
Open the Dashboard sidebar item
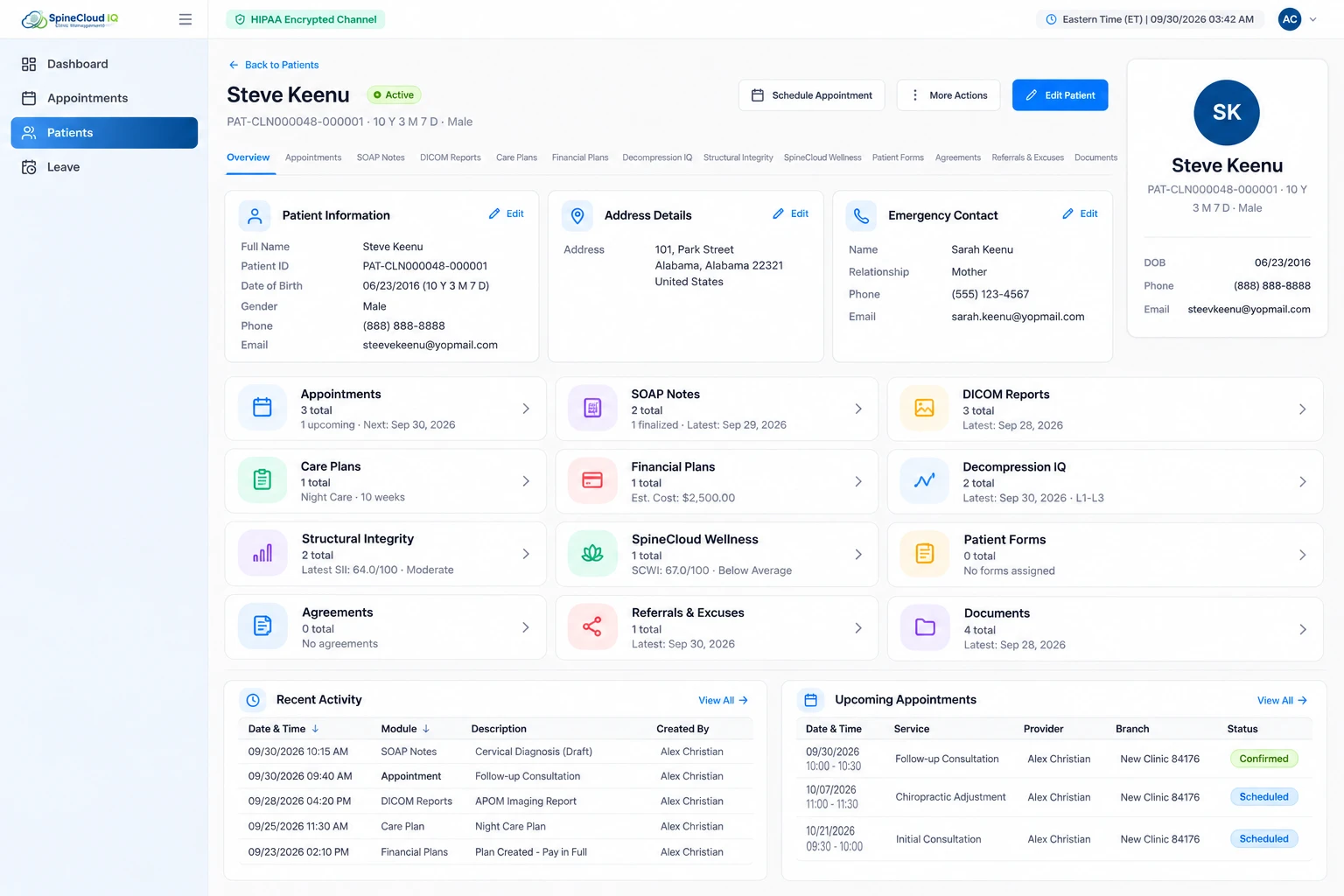pyautogui.click(x=104, y=64)
